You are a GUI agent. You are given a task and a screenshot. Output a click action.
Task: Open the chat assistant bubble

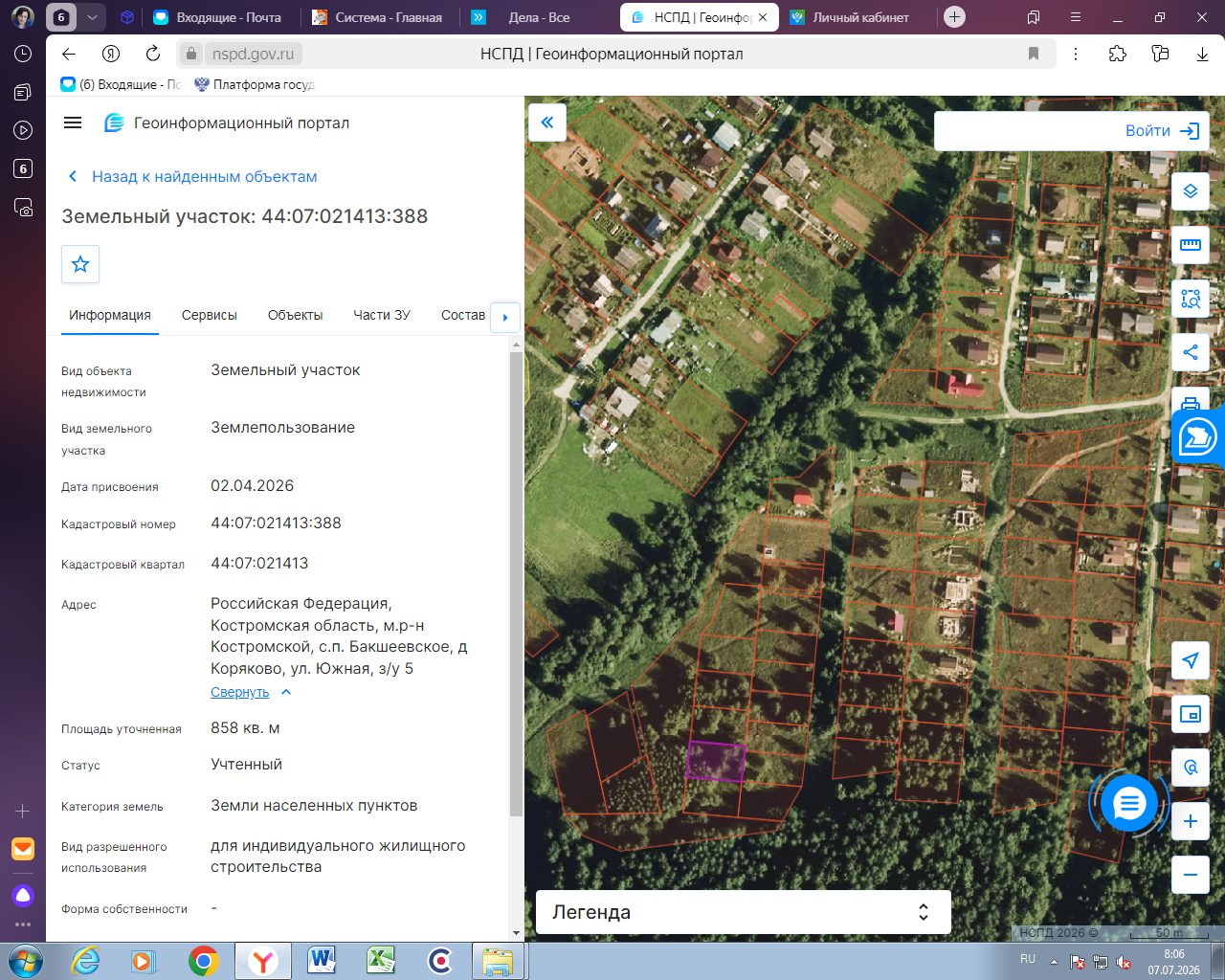[1129, 803]
